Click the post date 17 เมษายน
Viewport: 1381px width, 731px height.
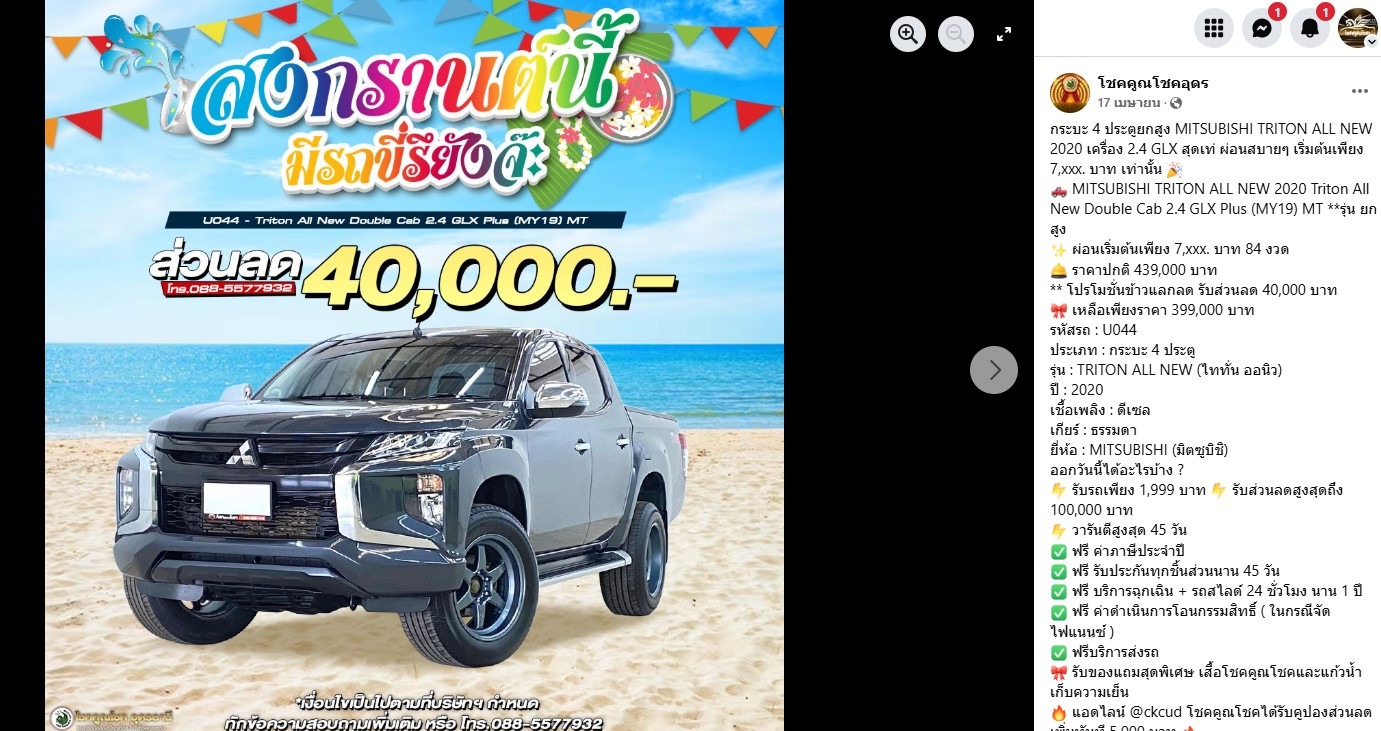pos(1128,103)
